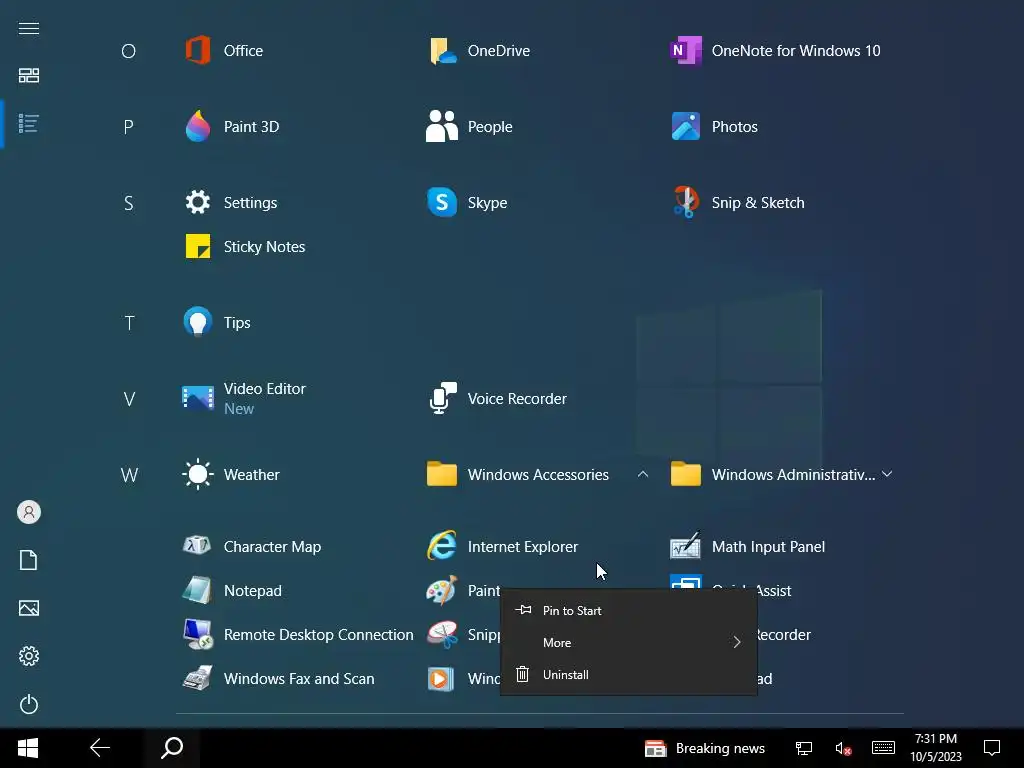
Task: Jump to letter O index
Action: [x=129, y=51]
